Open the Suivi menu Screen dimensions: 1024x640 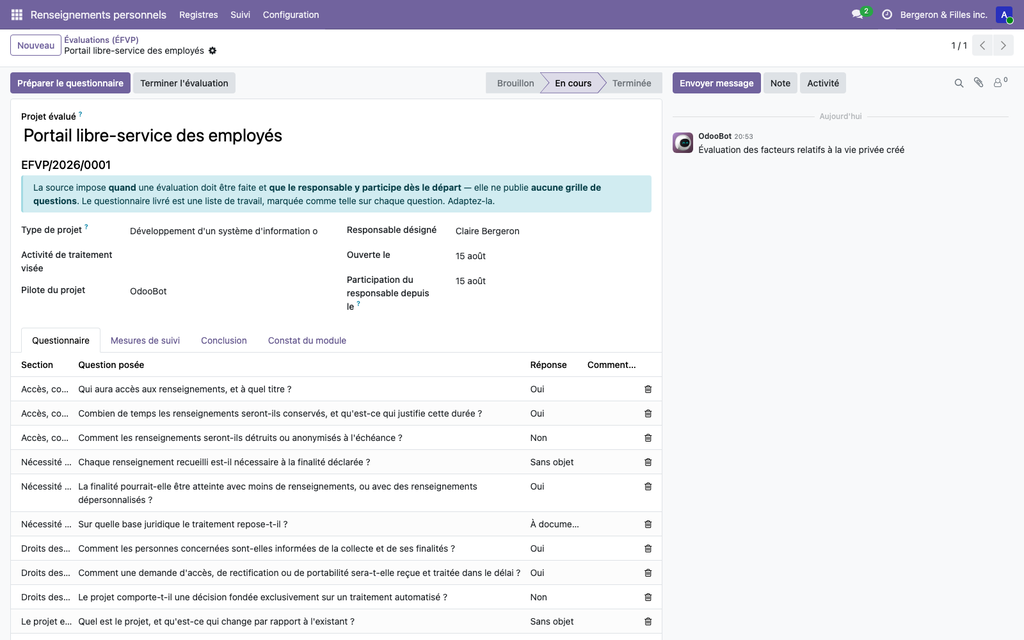pos(240,14)
